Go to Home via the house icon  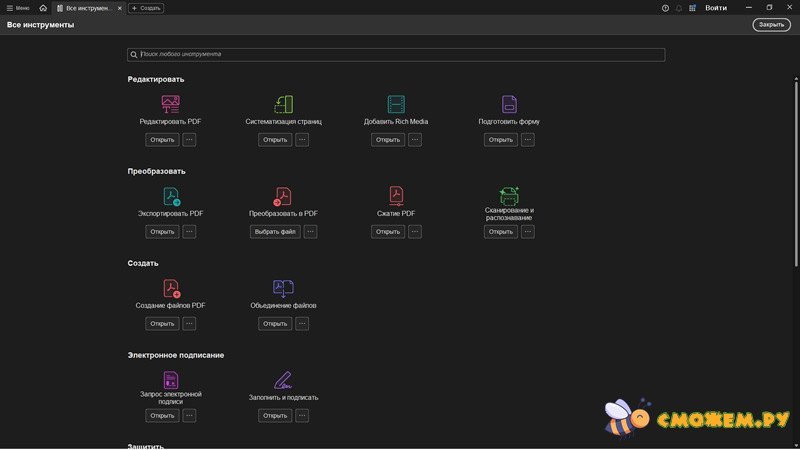[x=43, y=8]
